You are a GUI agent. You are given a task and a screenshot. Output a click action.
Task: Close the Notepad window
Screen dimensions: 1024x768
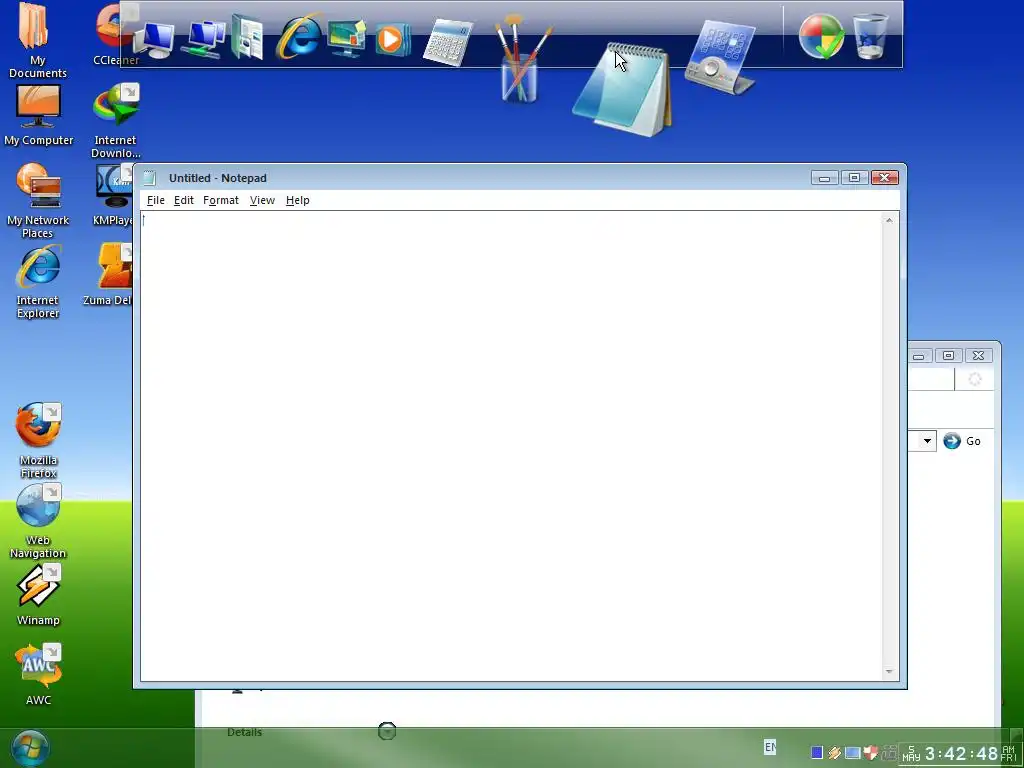[885, 178]
